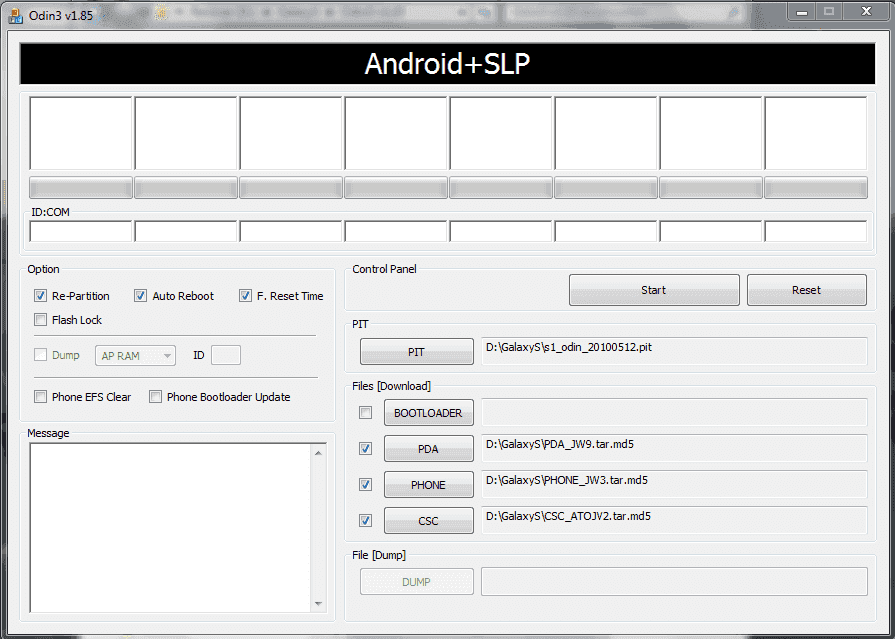
Task: Click the PDA_JW9.tar.md5 path field
Action: 674,448
